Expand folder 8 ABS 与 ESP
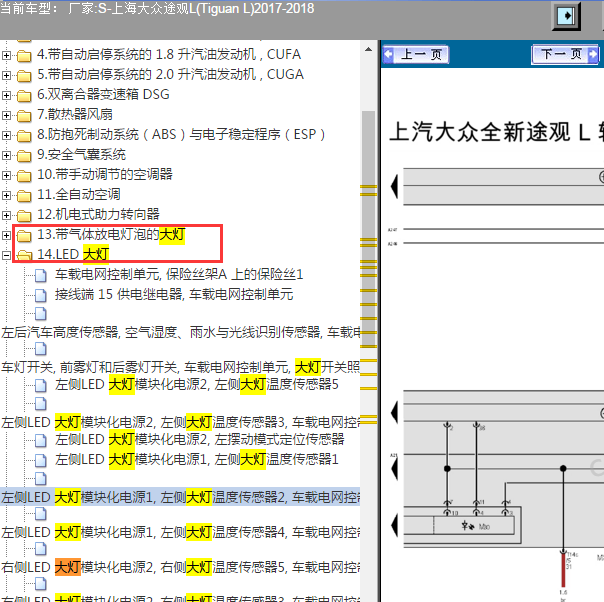 point(6,135)
